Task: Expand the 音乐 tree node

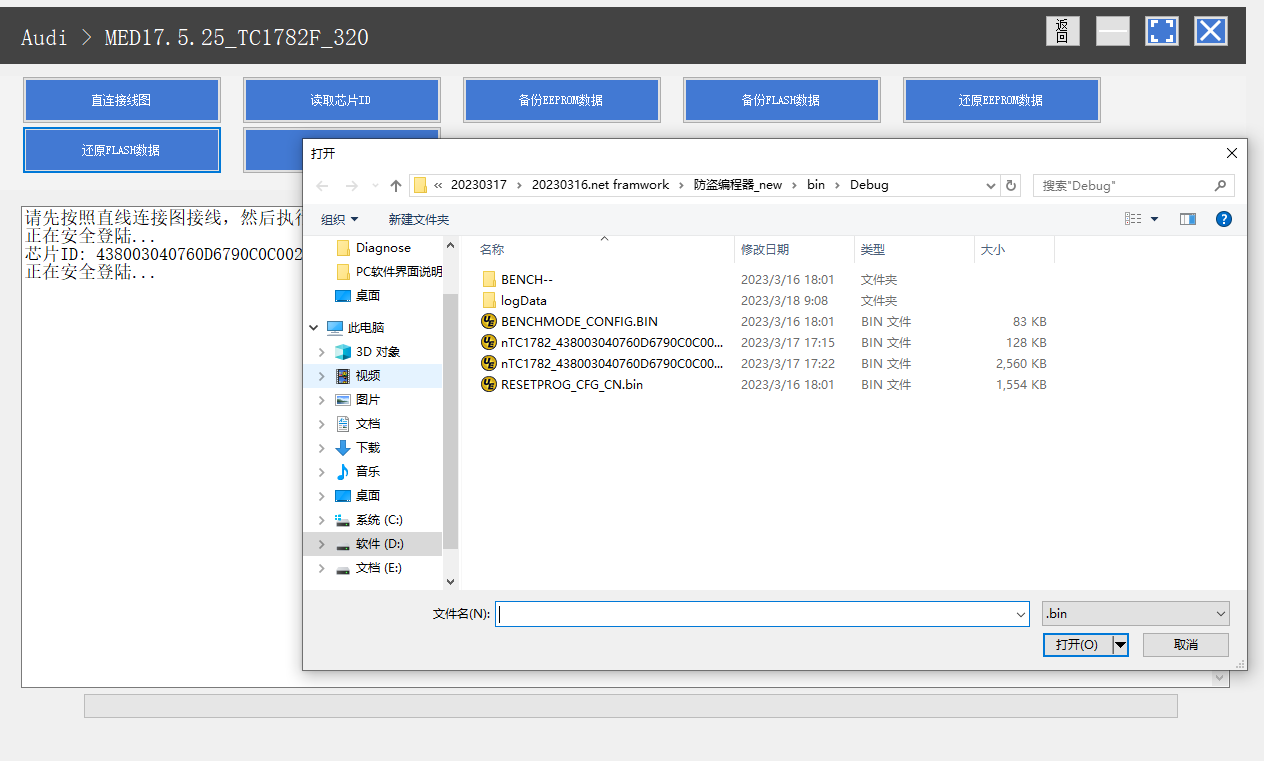Action: [321, 472]
